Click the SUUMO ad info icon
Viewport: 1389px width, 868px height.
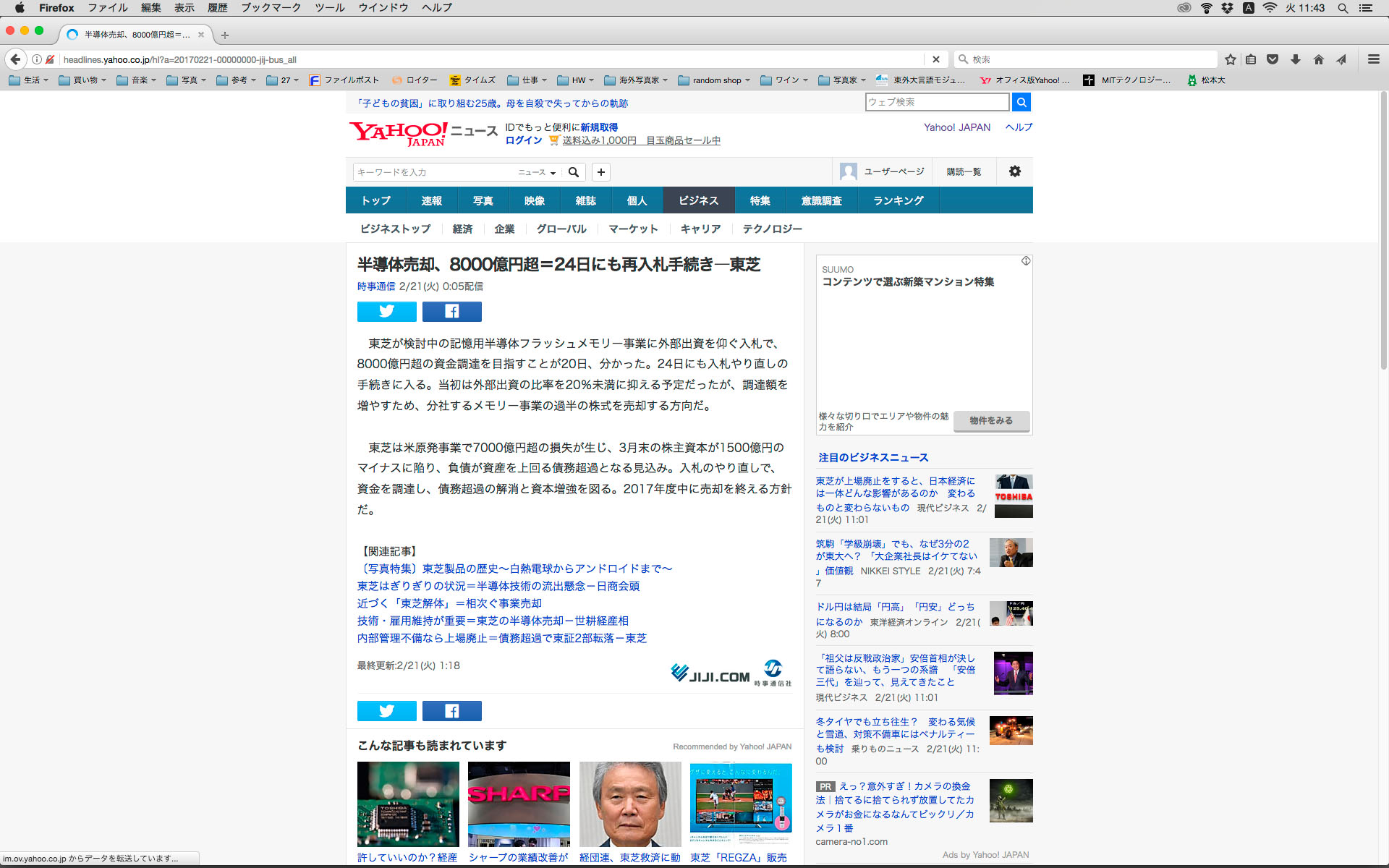click(x=1025, y=261)
